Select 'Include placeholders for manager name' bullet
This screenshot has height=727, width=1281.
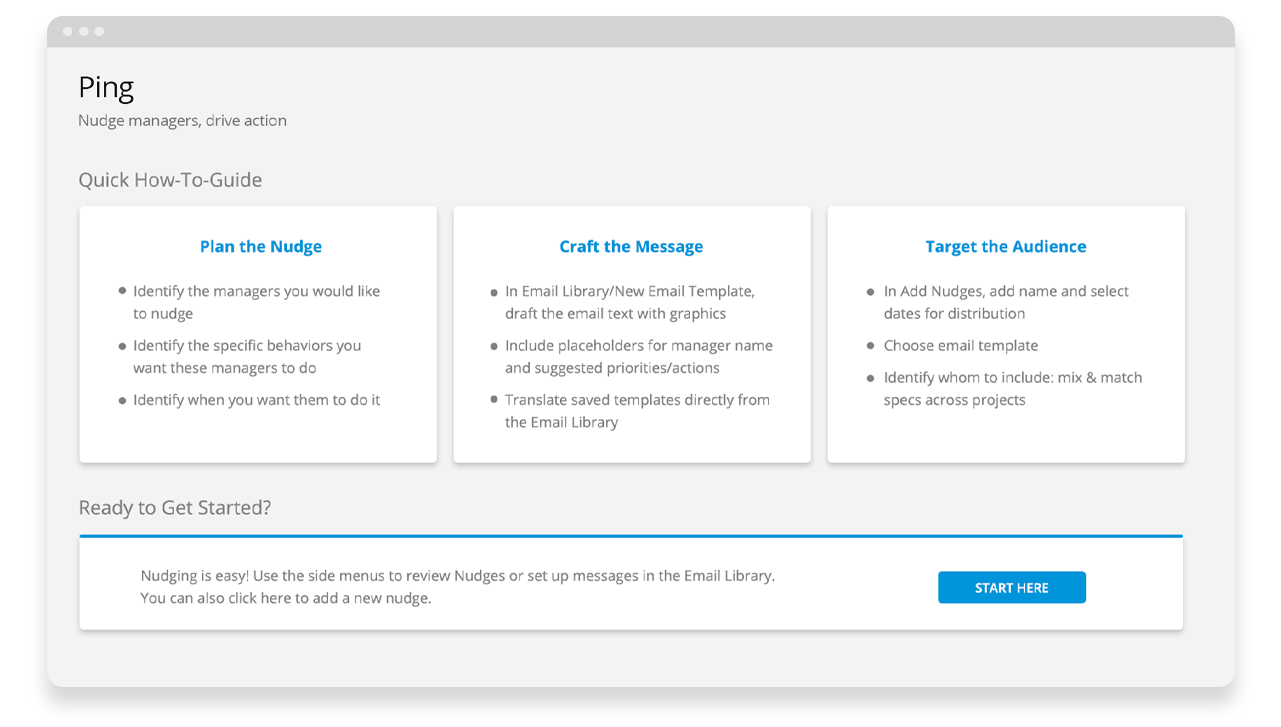point(638,356)
